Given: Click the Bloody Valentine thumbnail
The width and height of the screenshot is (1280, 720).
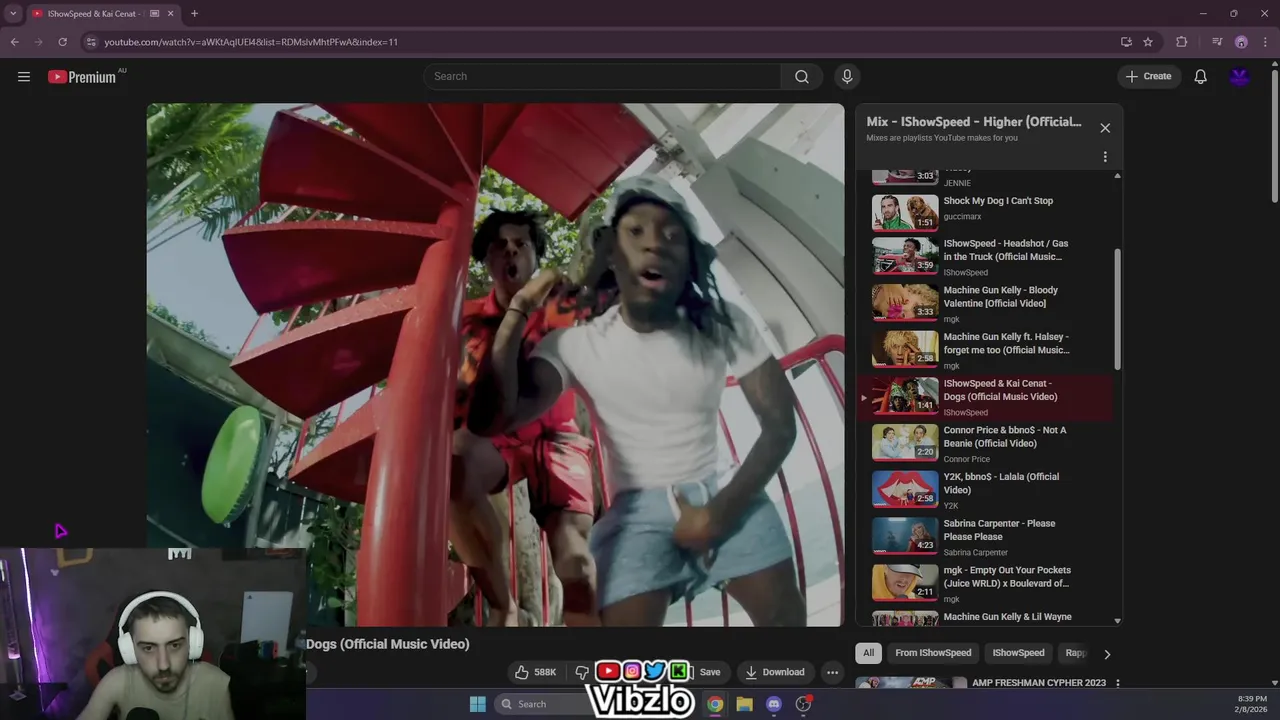Looking at the screenshot, I should 905,304.
